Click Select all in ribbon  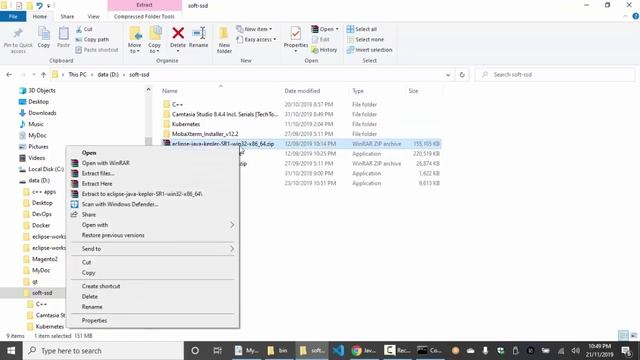(362, 29)
